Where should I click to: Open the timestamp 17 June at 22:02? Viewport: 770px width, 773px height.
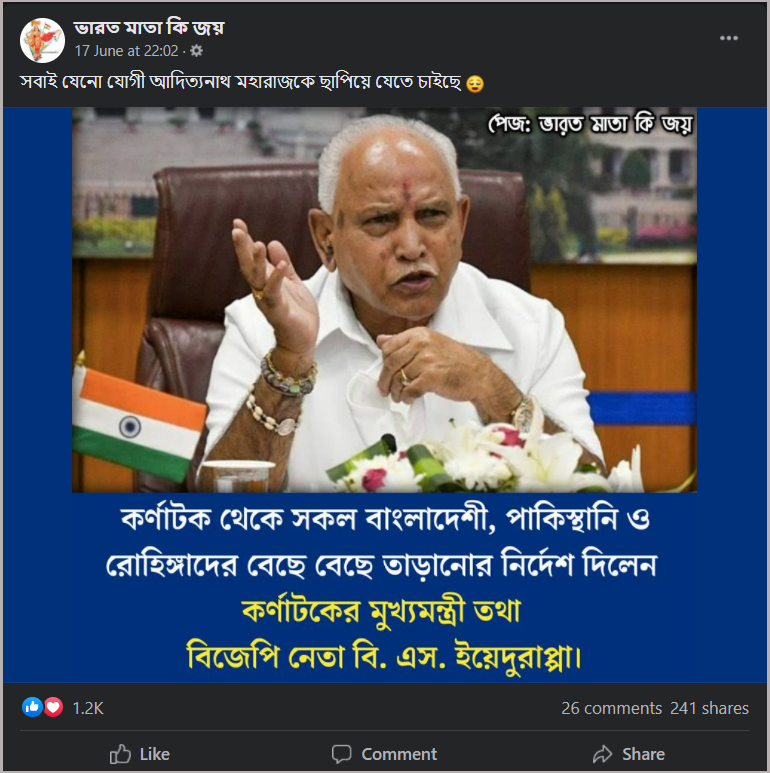[x=127, y=51]
